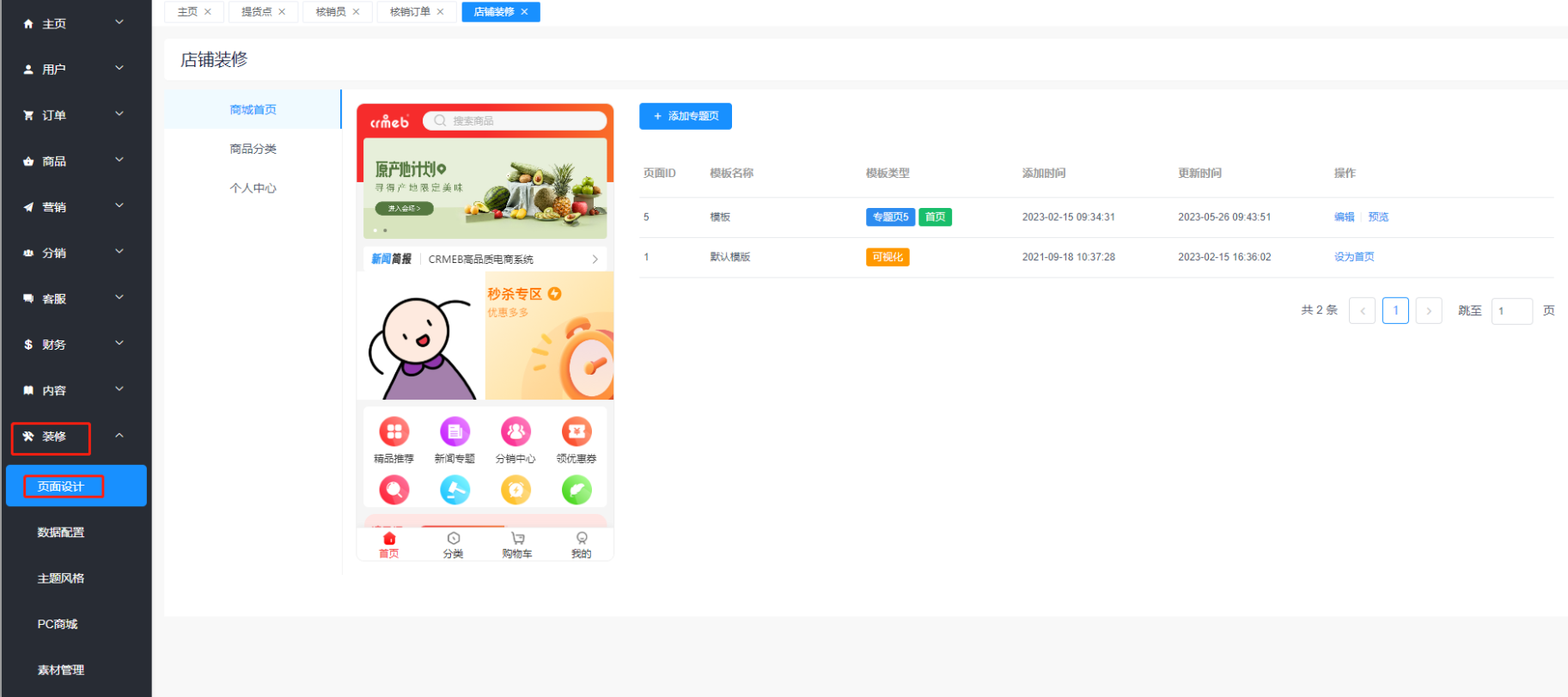This screenshot has height=697, width=1568.
Task: Click the 新闻专题 purple icon
Action: pos(455,431)
